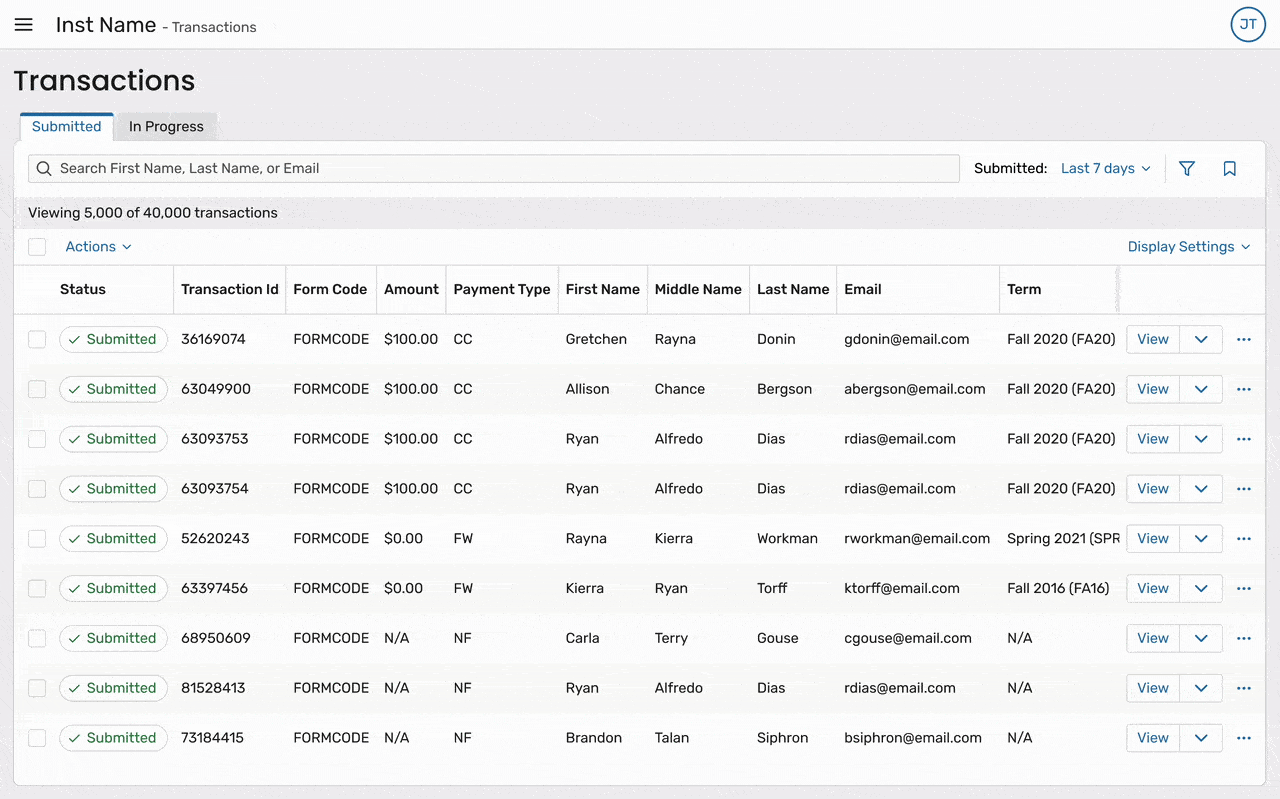The height and width of the screenshot is (799, 1280).
Task: Switch to the In Progress tab
Action: coord(166,127)
